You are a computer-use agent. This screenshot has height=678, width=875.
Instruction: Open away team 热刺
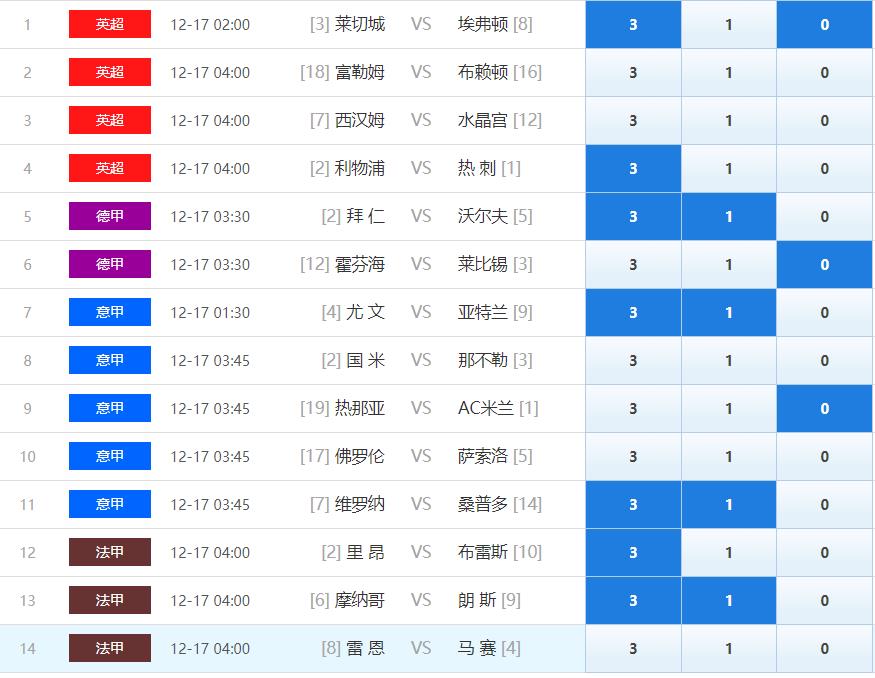tap(477, 168)
